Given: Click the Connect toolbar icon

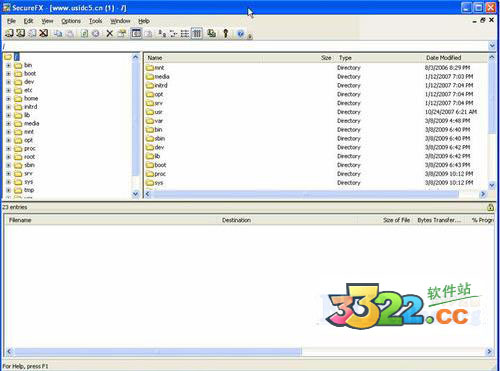Looking at the screenshot, I should [9, 33].
